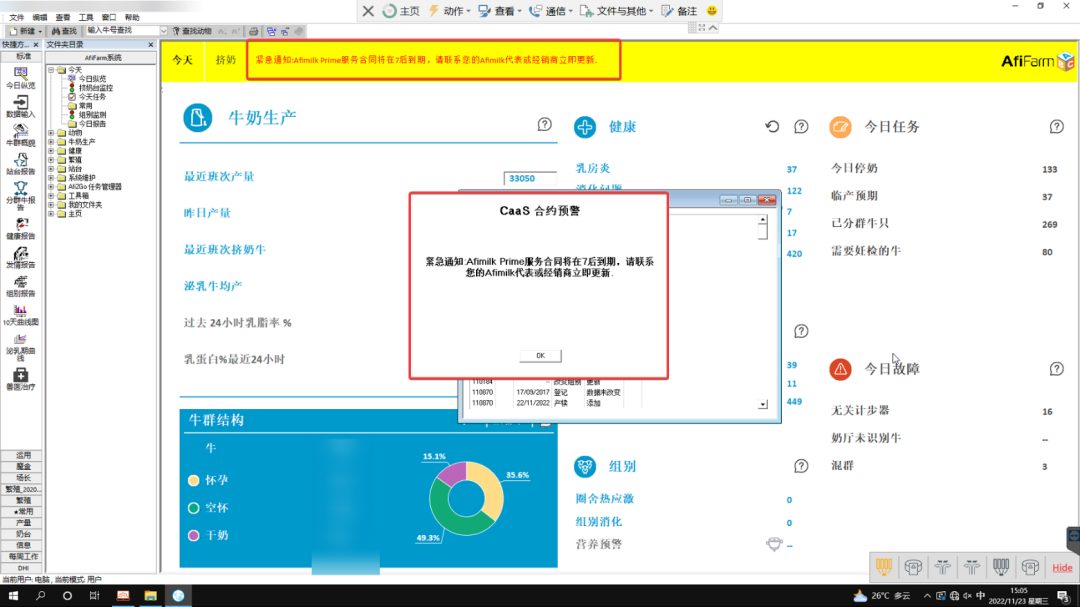This screenshot has height=607, width=1080.
Task: Switch to the 今天 tab
Action: pyautogui.click(x=183, y=60)
